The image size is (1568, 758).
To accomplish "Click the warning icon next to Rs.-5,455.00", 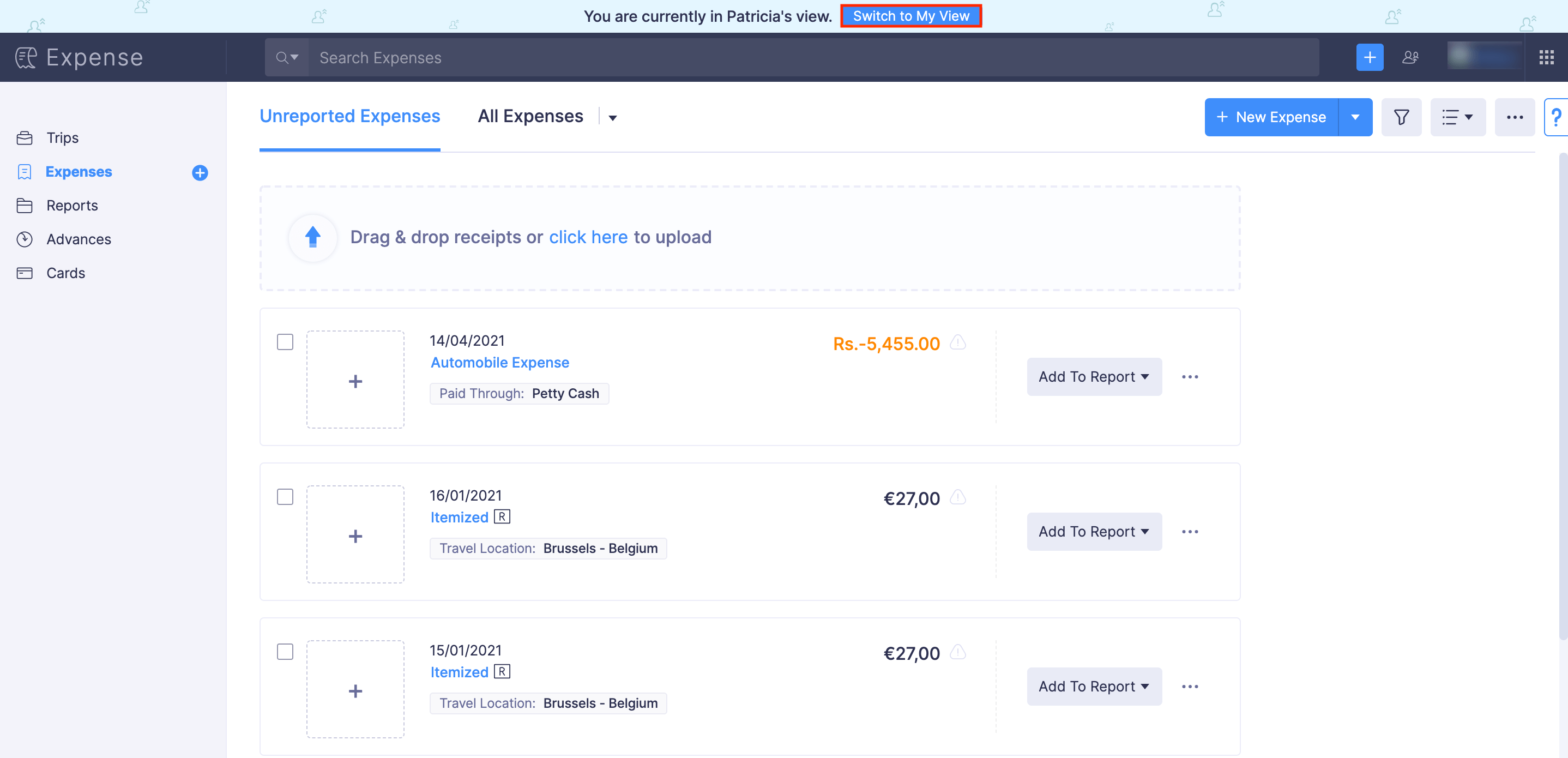I will pyautogui.click(x=957, y=343).
